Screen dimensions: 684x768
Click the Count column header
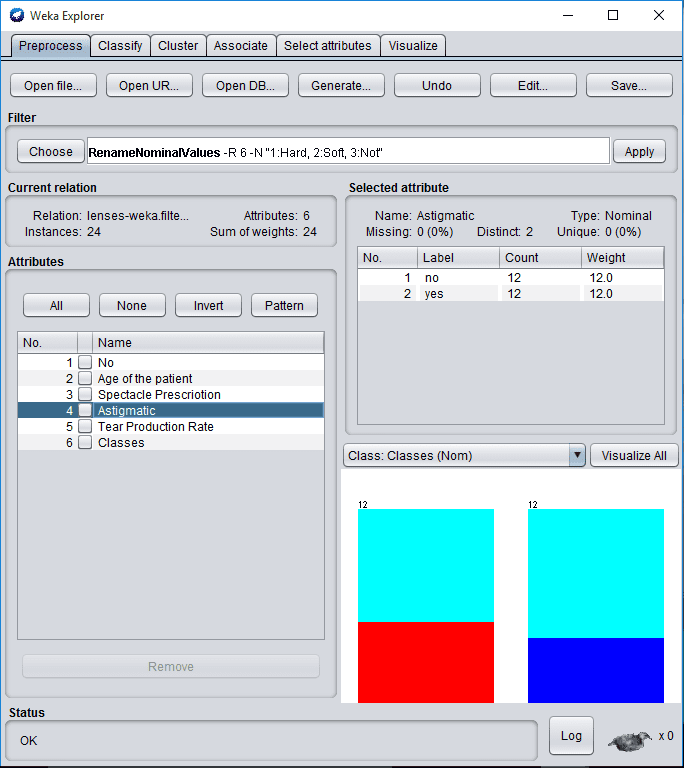click(540, 258)
